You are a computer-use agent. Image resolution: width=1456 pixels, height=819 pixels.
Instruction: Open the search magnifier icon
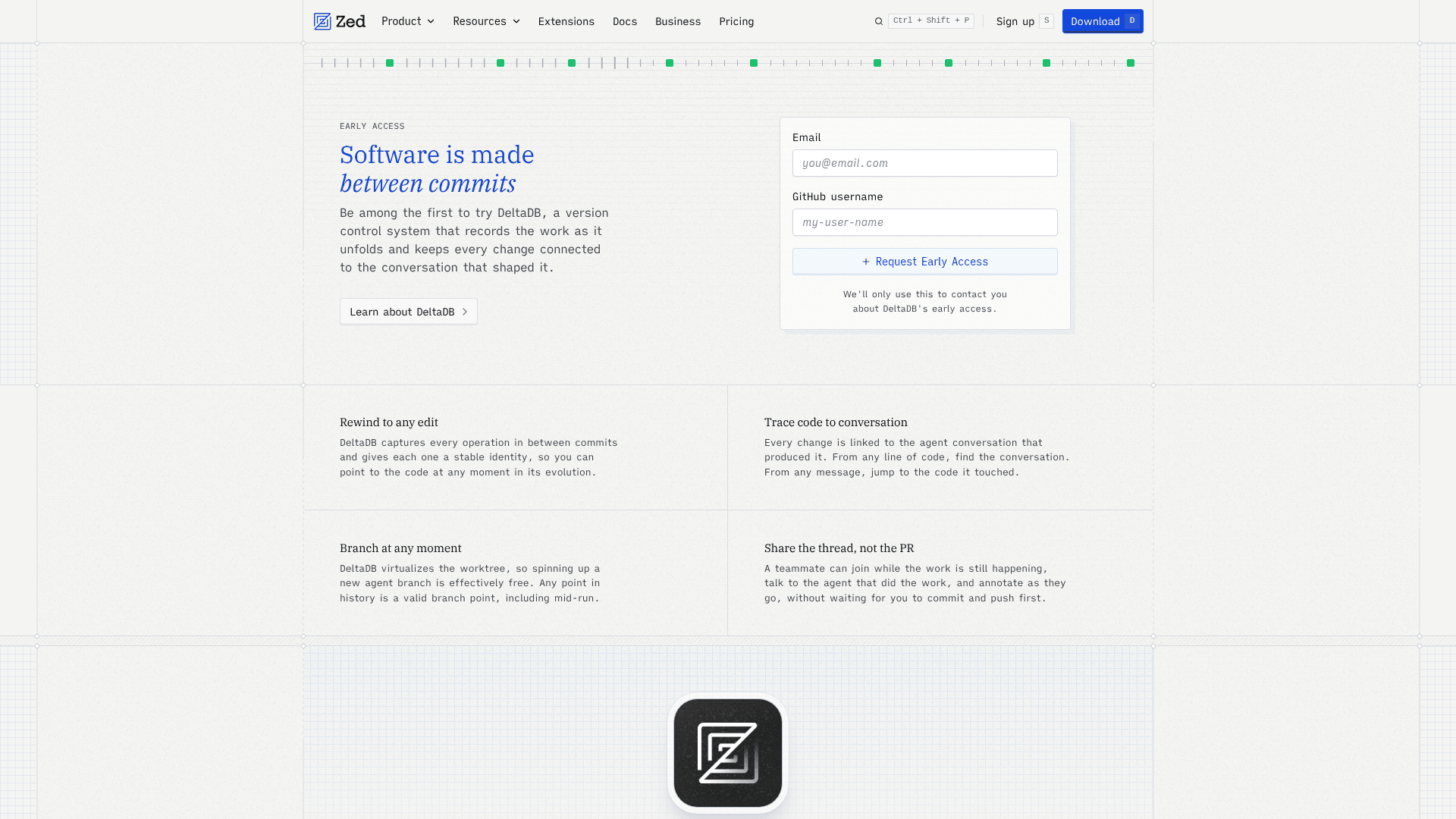[x=879, y=21]
